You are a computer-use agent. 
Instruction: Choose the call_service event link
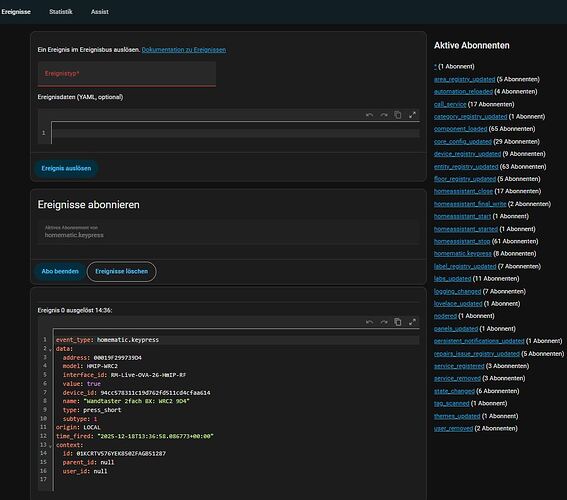click(450, 104)
